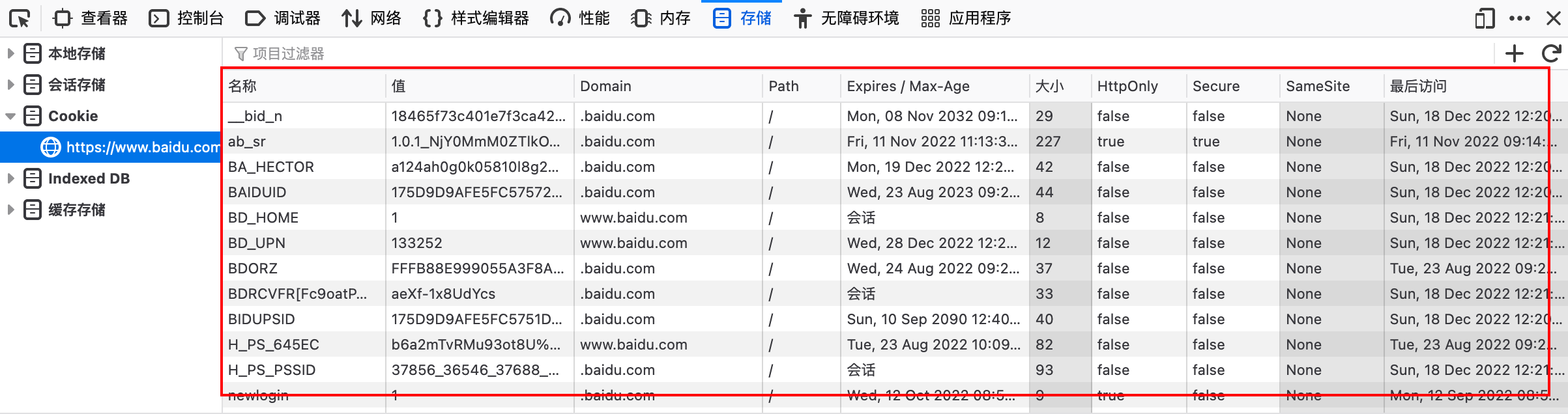
Task: Select the BIDUPSID cookie name
Action: point(261,319)
